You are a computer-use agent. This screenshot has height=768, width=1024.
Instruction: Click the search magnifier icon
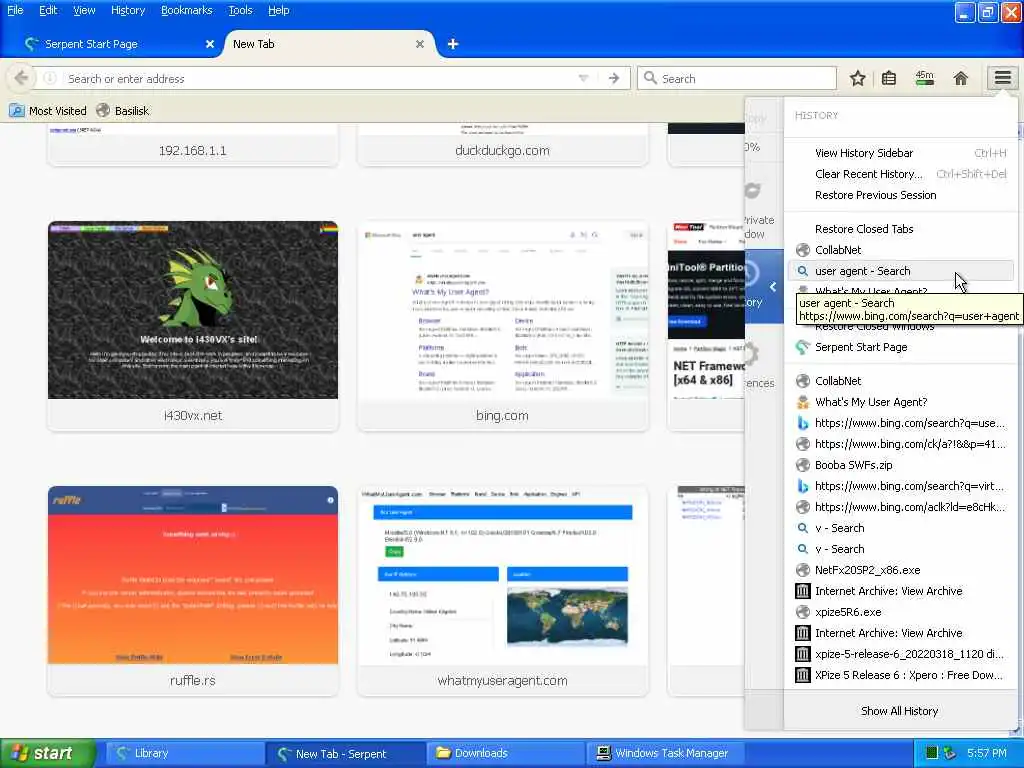click(650, 78)
